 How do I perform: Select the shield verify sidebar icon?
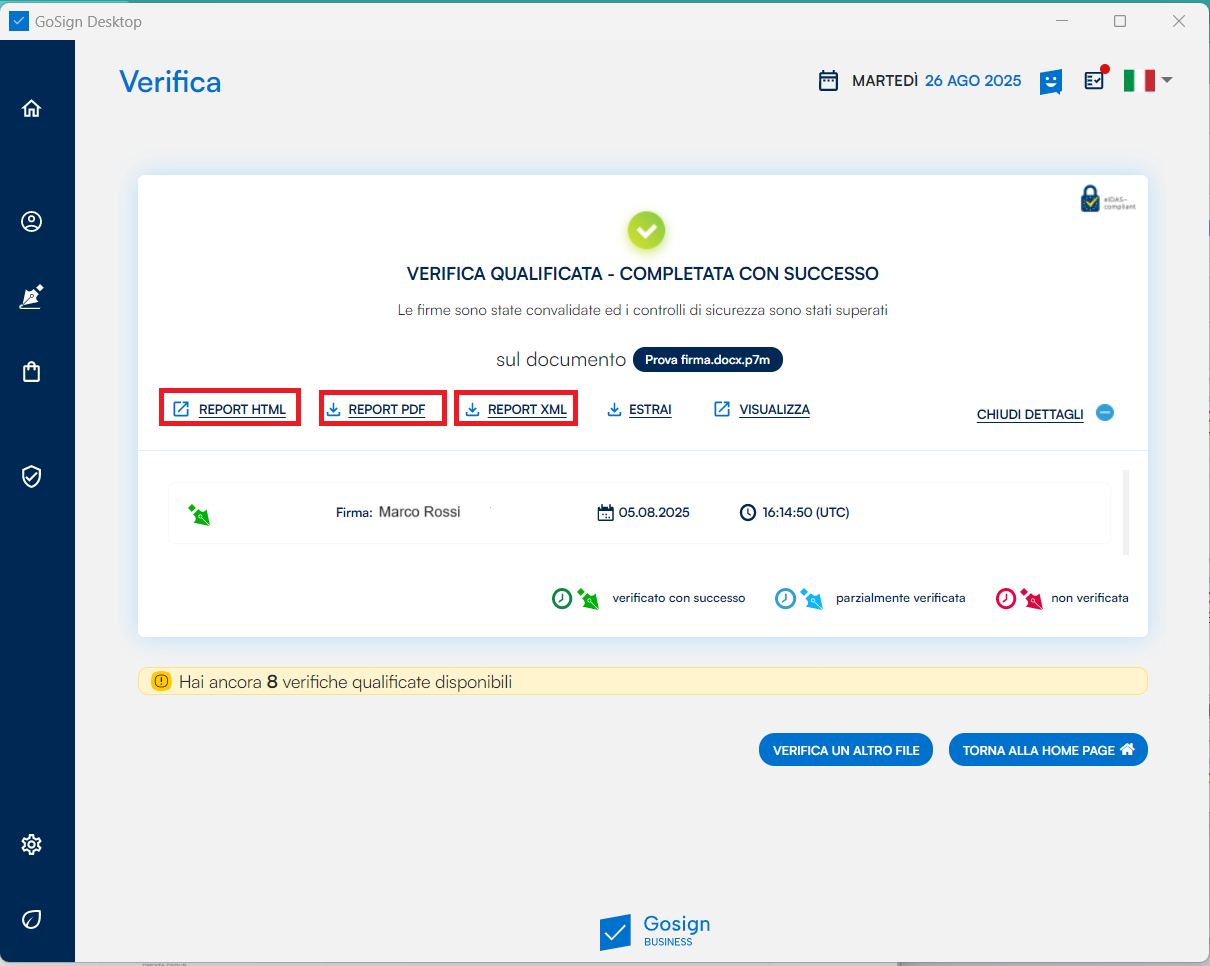(31, 476)
